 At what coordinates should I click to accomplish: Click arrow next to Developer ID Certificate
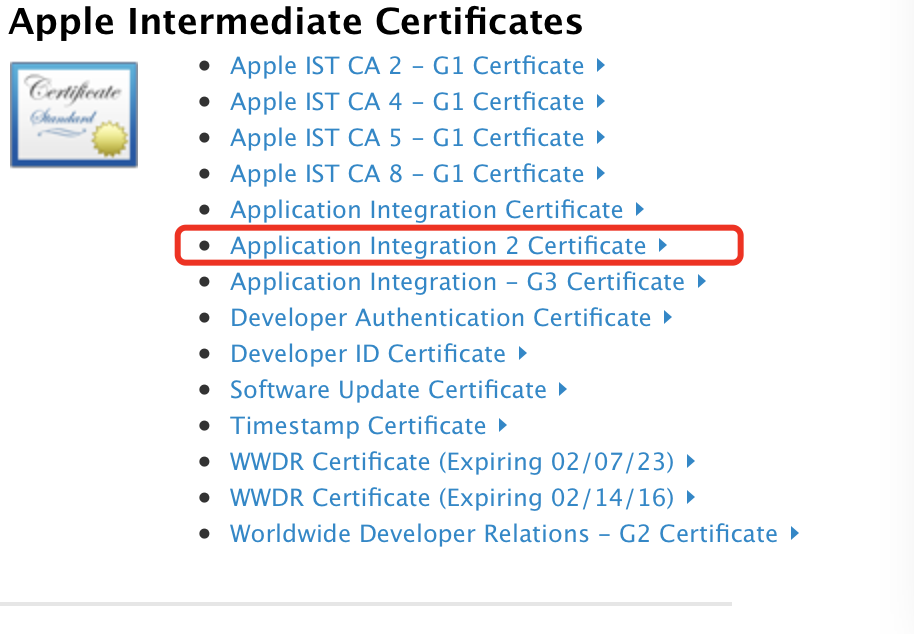(x=523, y=354)
